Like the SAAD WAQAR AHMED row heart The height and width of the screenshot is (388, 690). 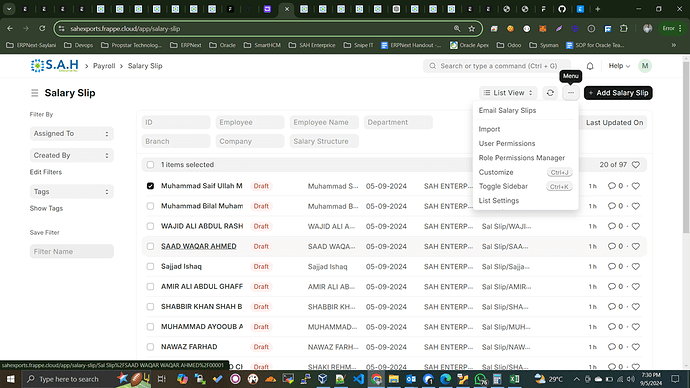(636, 246)
